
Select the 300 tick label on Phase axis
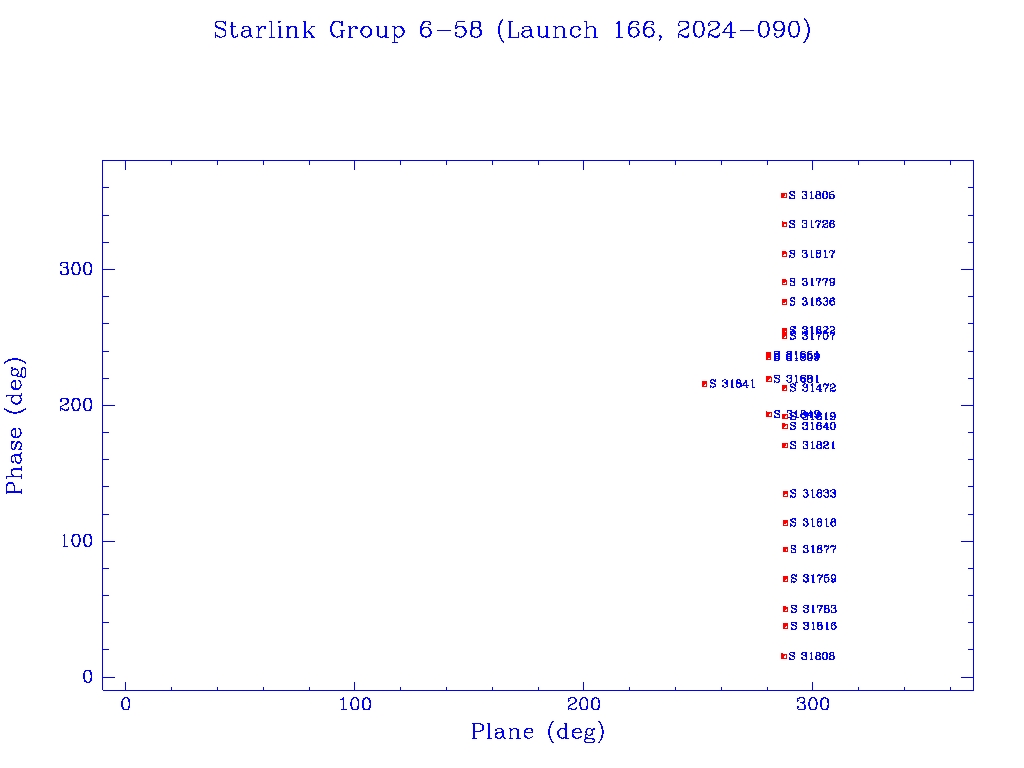click(76, 269)
